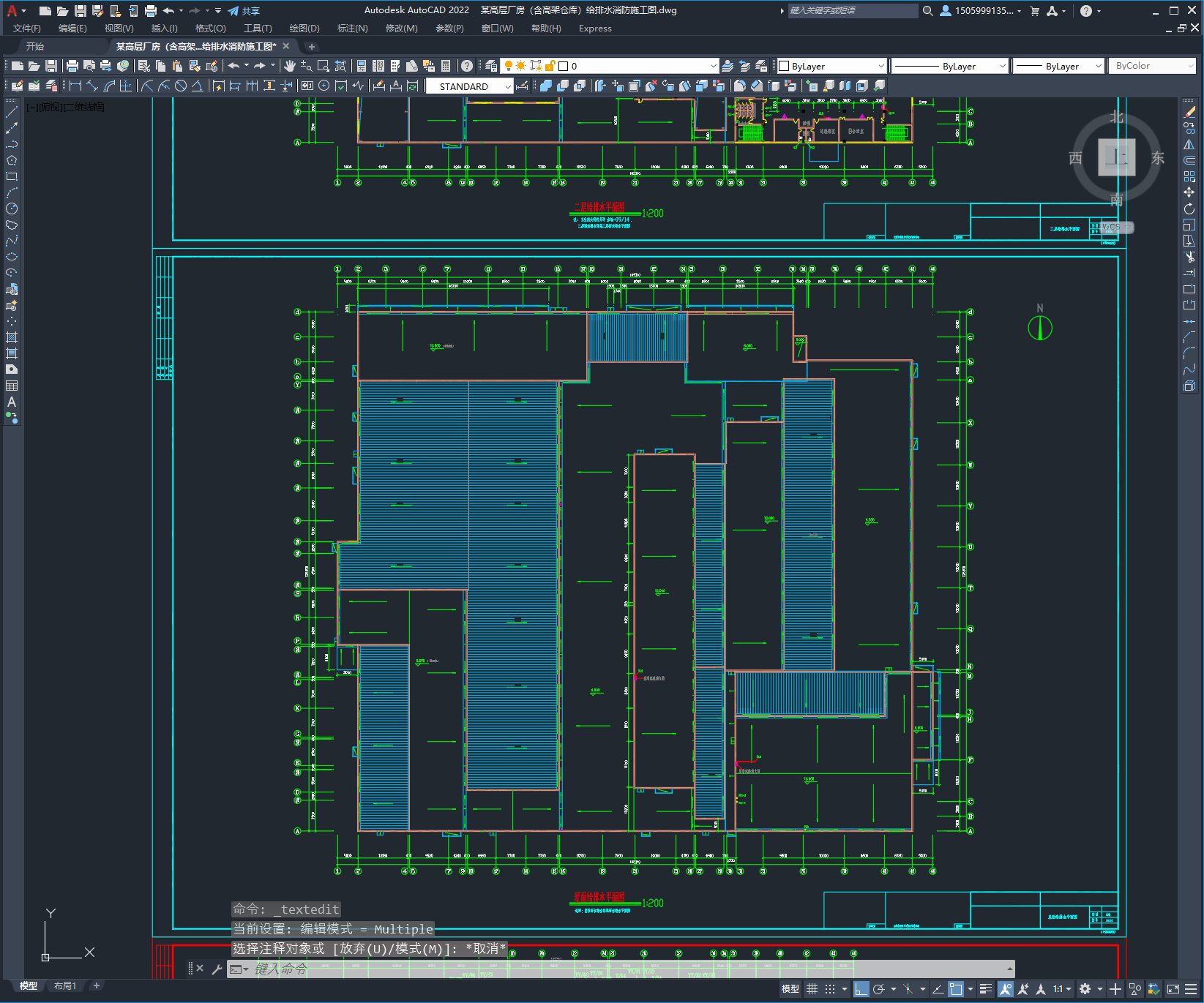Select the Mirror tool in the right toolbar
This screenshot has width=1204, height=1003.
[x=1189, y=144]
